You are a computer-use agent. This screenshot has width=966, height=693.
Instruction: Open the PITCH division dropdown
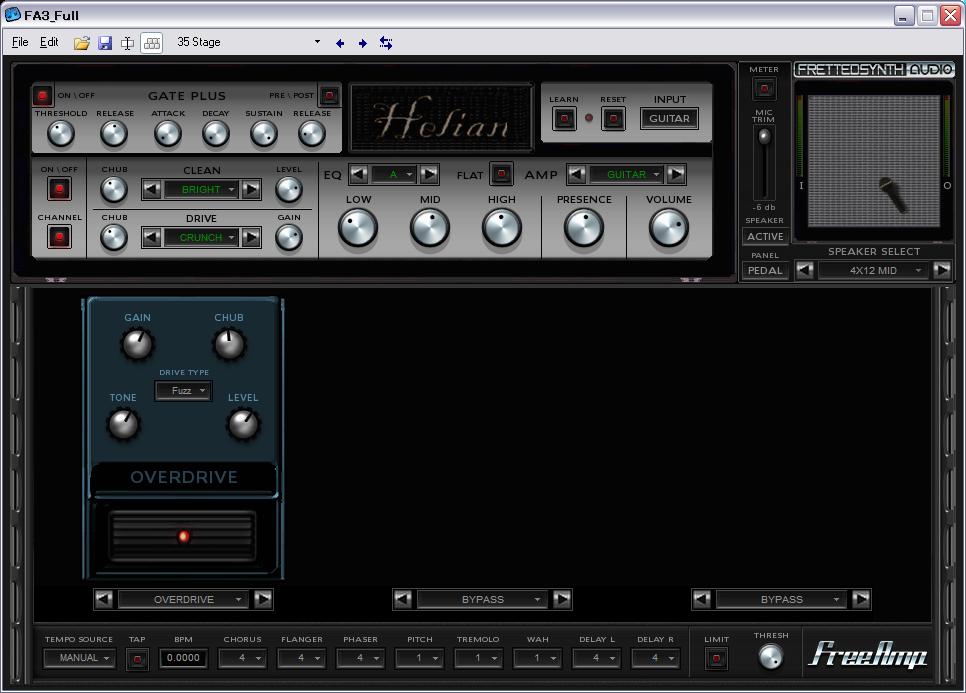(420, 658)
